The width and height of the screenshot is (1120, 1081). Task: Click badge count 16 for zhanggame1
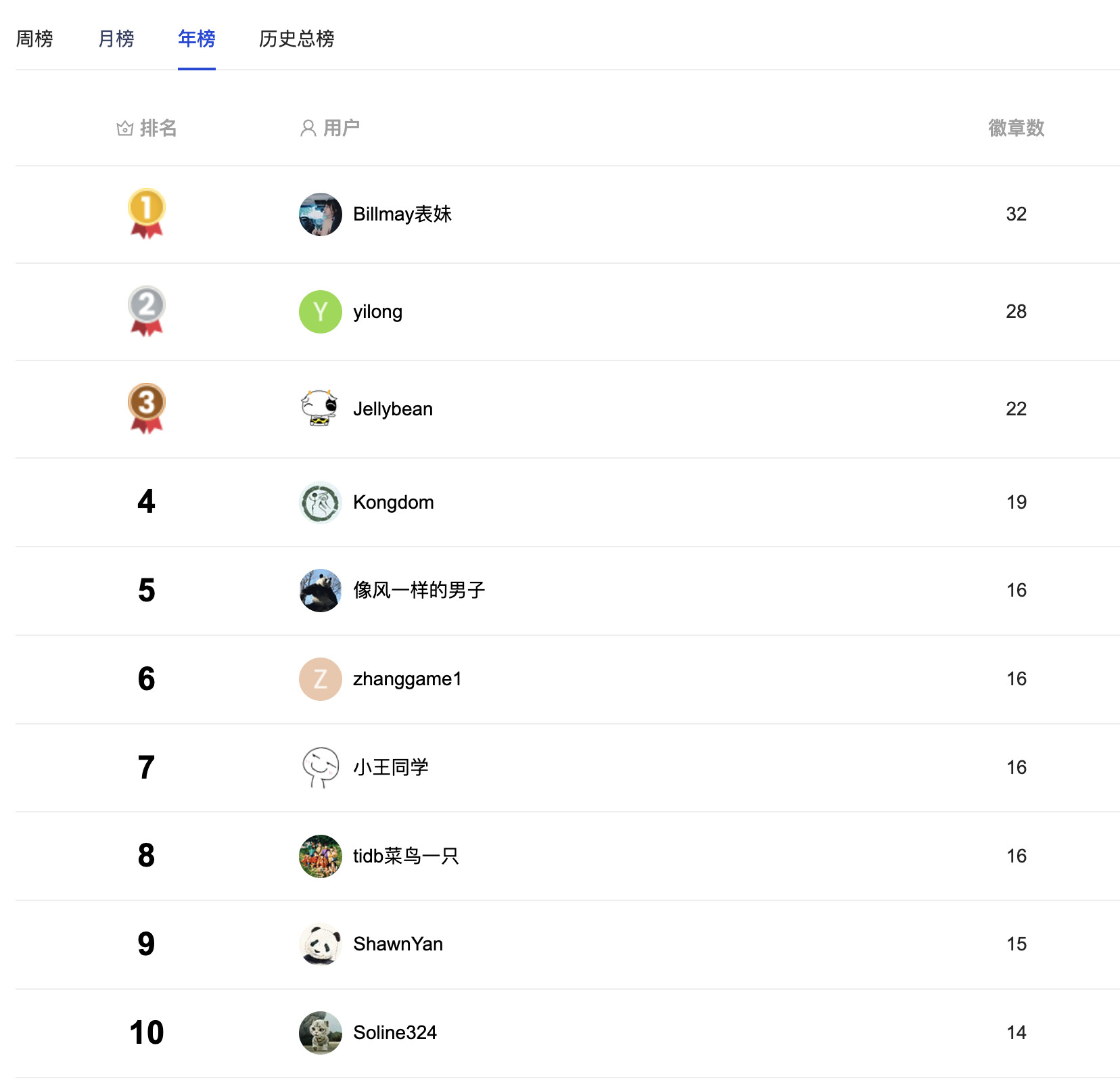pos(1017,678)
